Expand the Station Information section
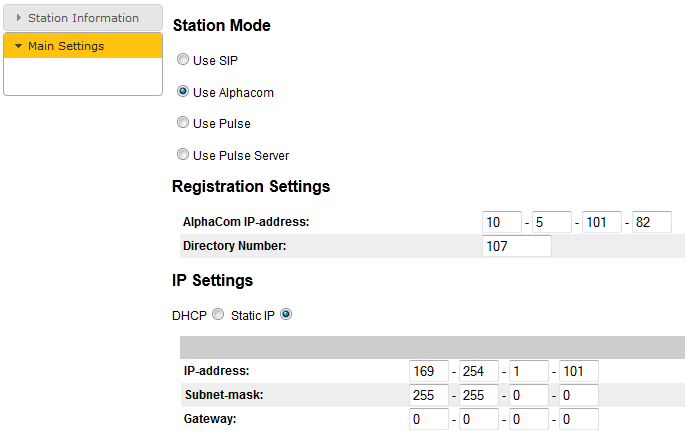This screenshot has width=685, height=436. click(82, 18)
